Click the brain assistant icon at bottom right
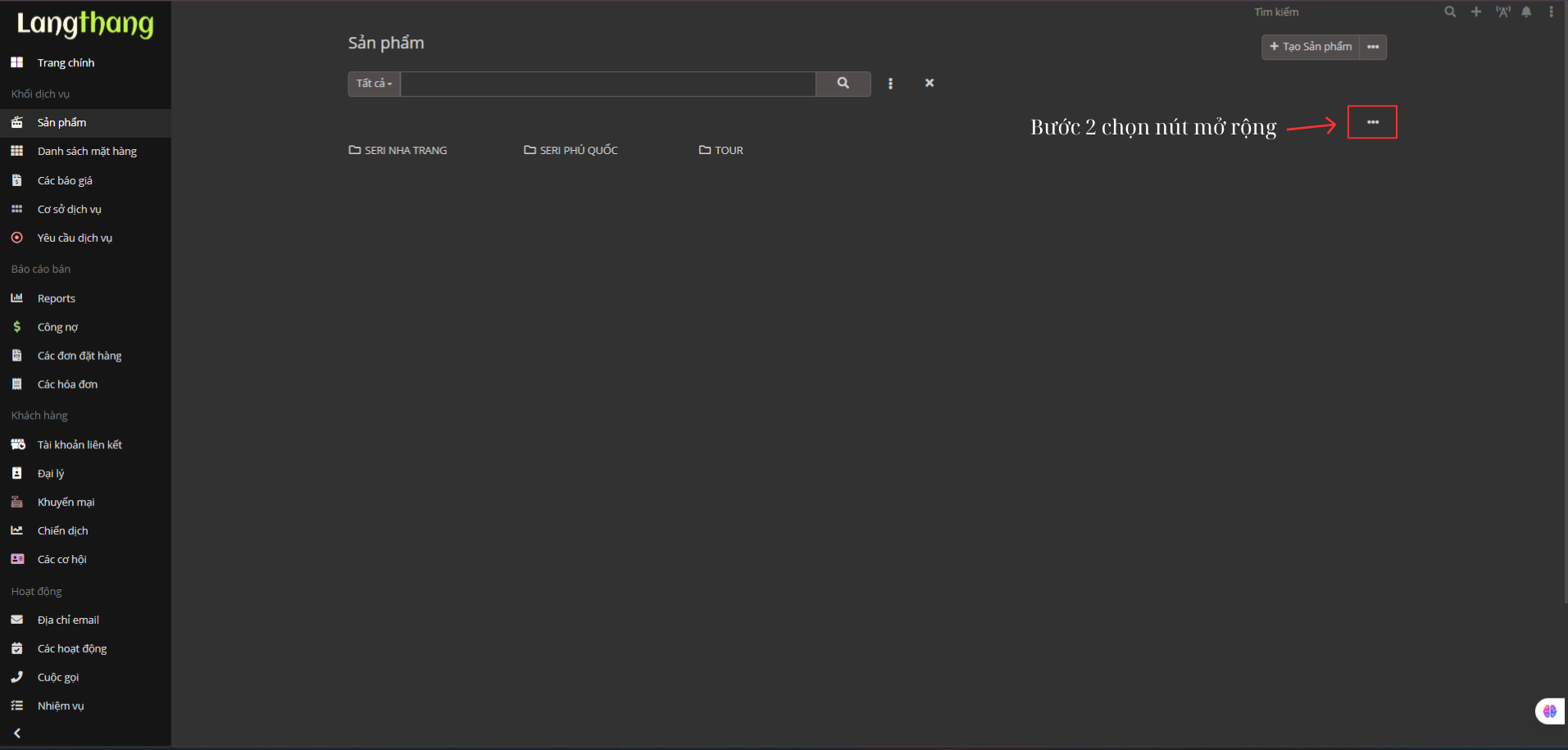1568x750 pixels. tap(1549, 711)
